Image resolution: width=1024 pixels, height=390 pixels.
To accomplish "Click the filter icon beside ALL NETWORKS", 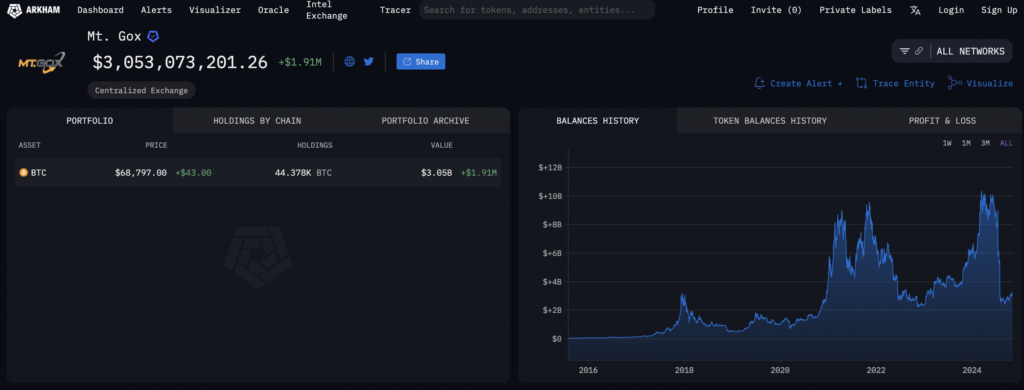I will (x=904, y=51).
